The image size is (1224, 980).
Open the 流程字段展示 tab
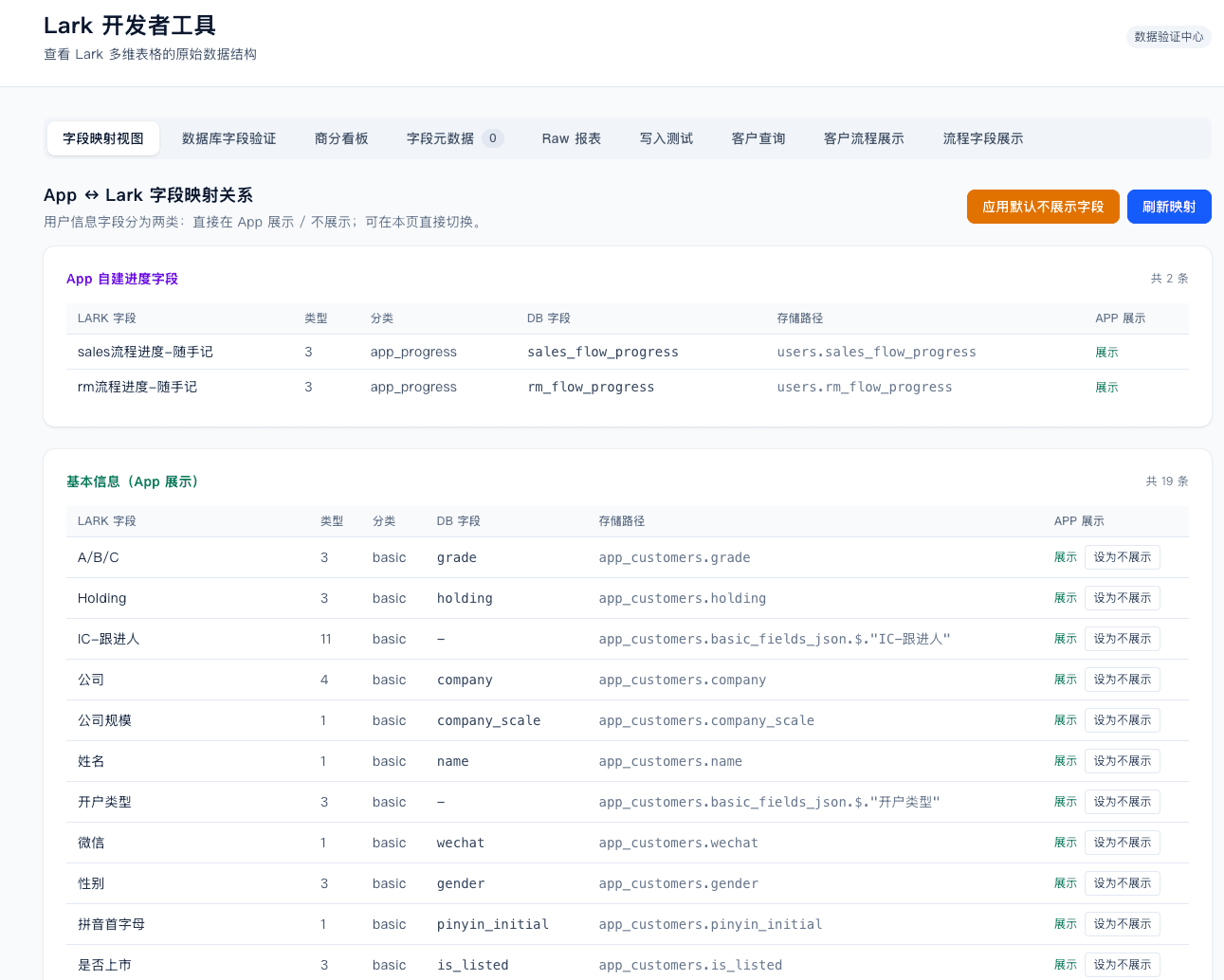(983, 138)
